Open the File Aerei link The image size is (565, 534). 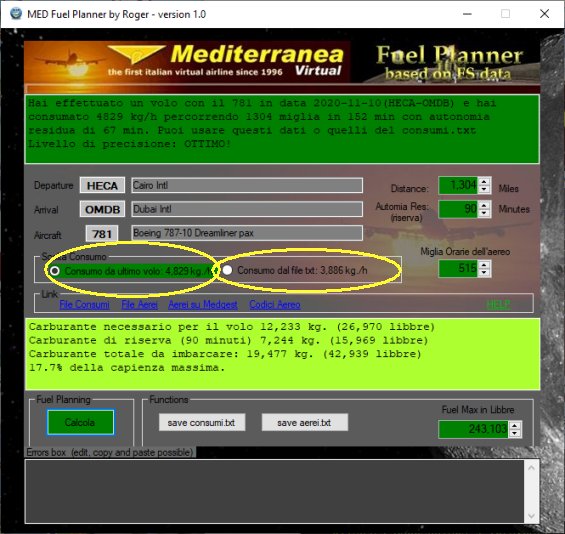click(x=139, y=305)
